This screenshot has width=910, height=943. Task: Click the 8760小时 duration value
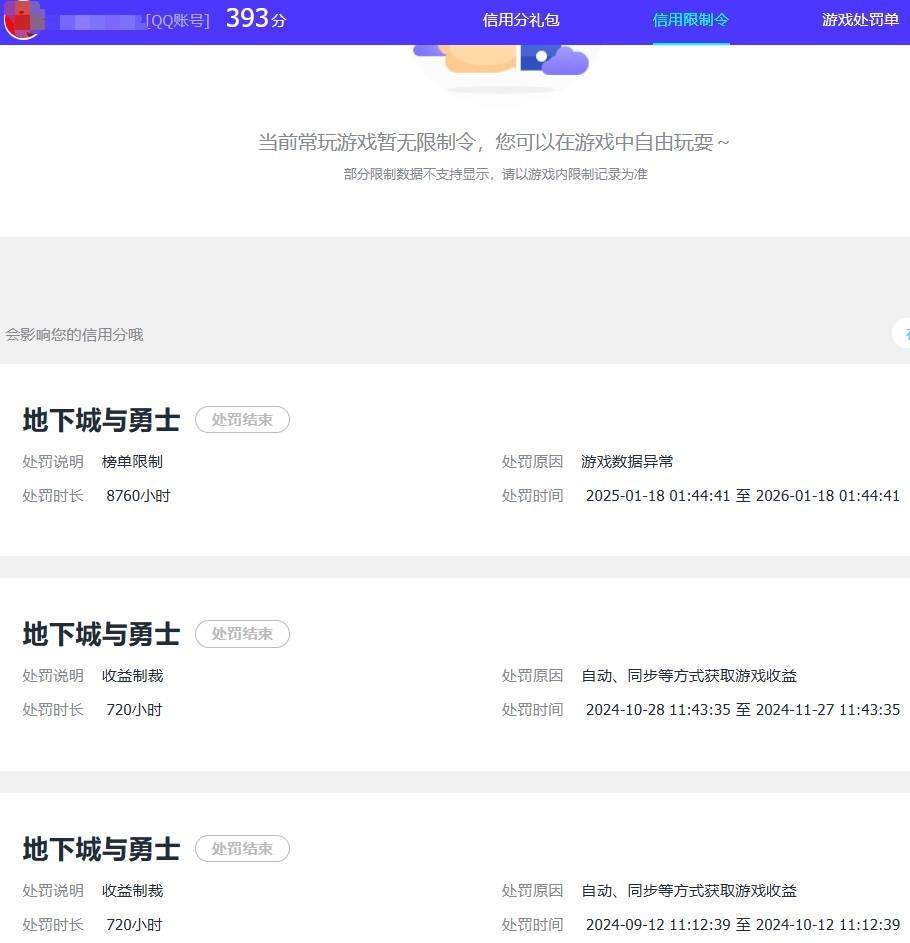[138, 496]
